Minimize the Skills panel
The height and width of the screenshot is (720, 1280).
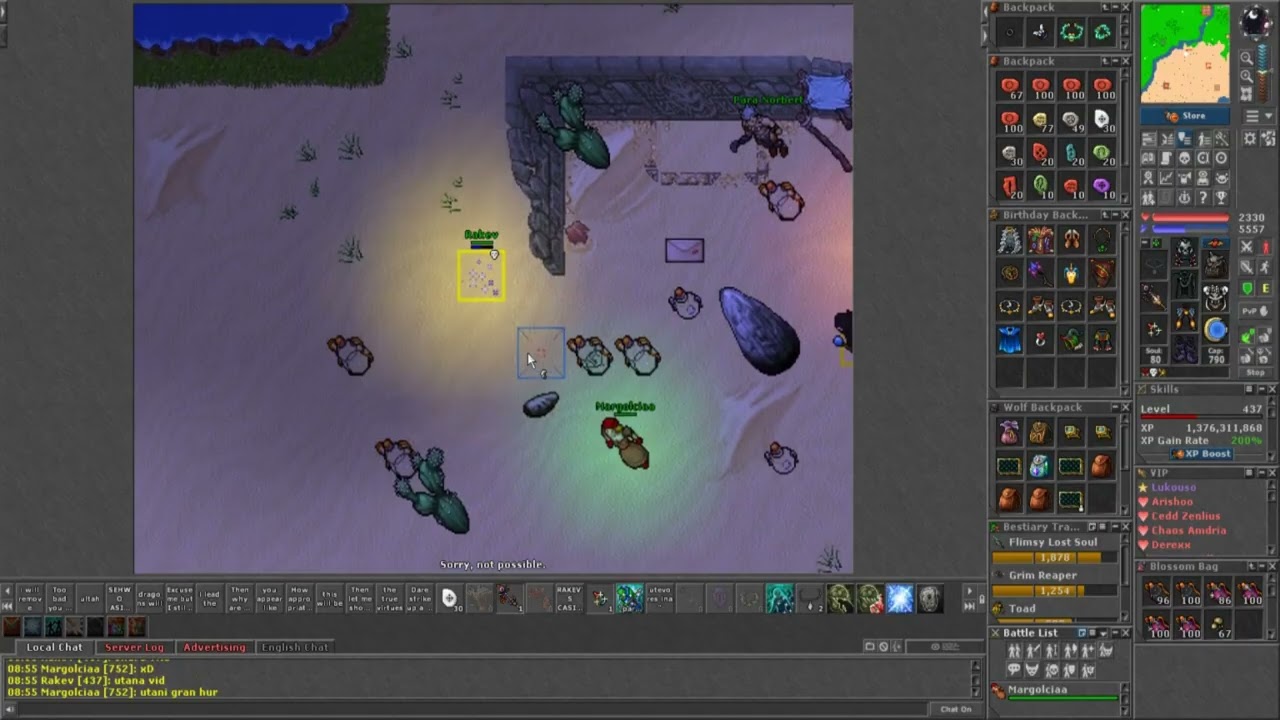tap(1263, 389)
